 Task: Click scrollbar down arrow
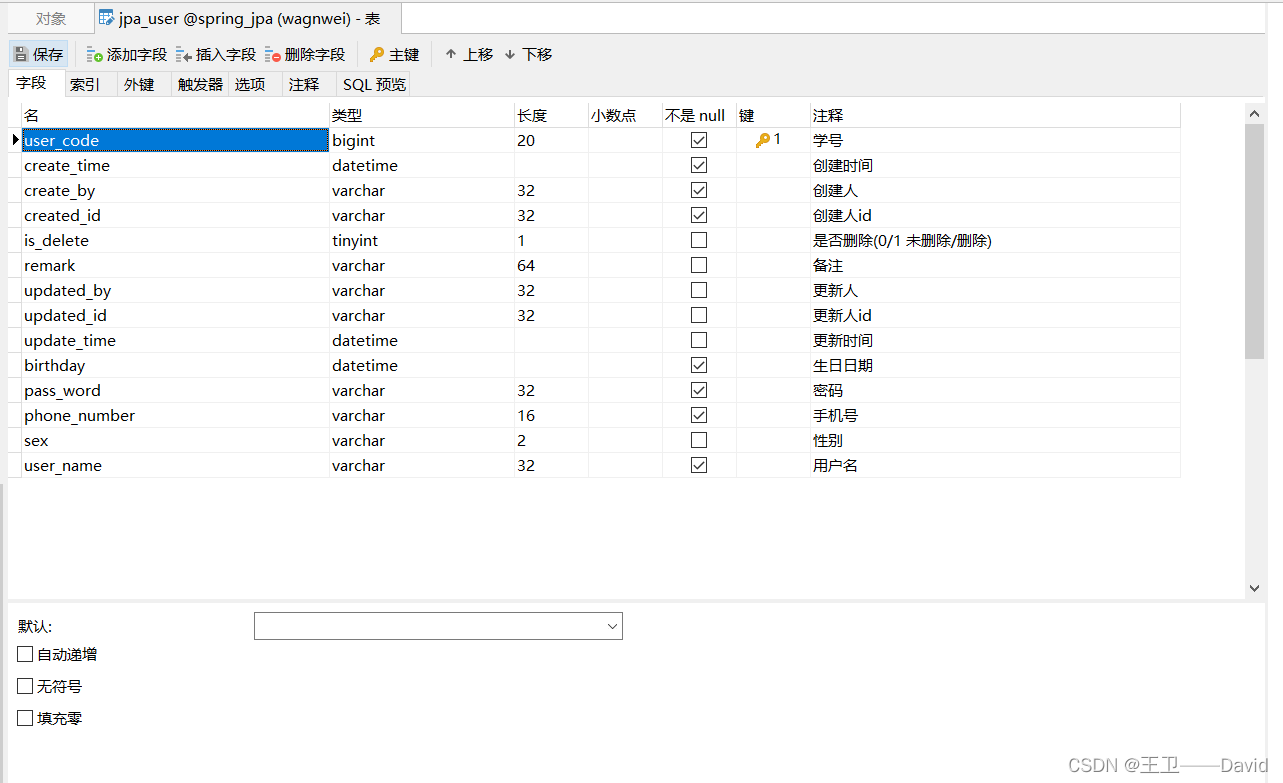click(x=1255, y=589)
